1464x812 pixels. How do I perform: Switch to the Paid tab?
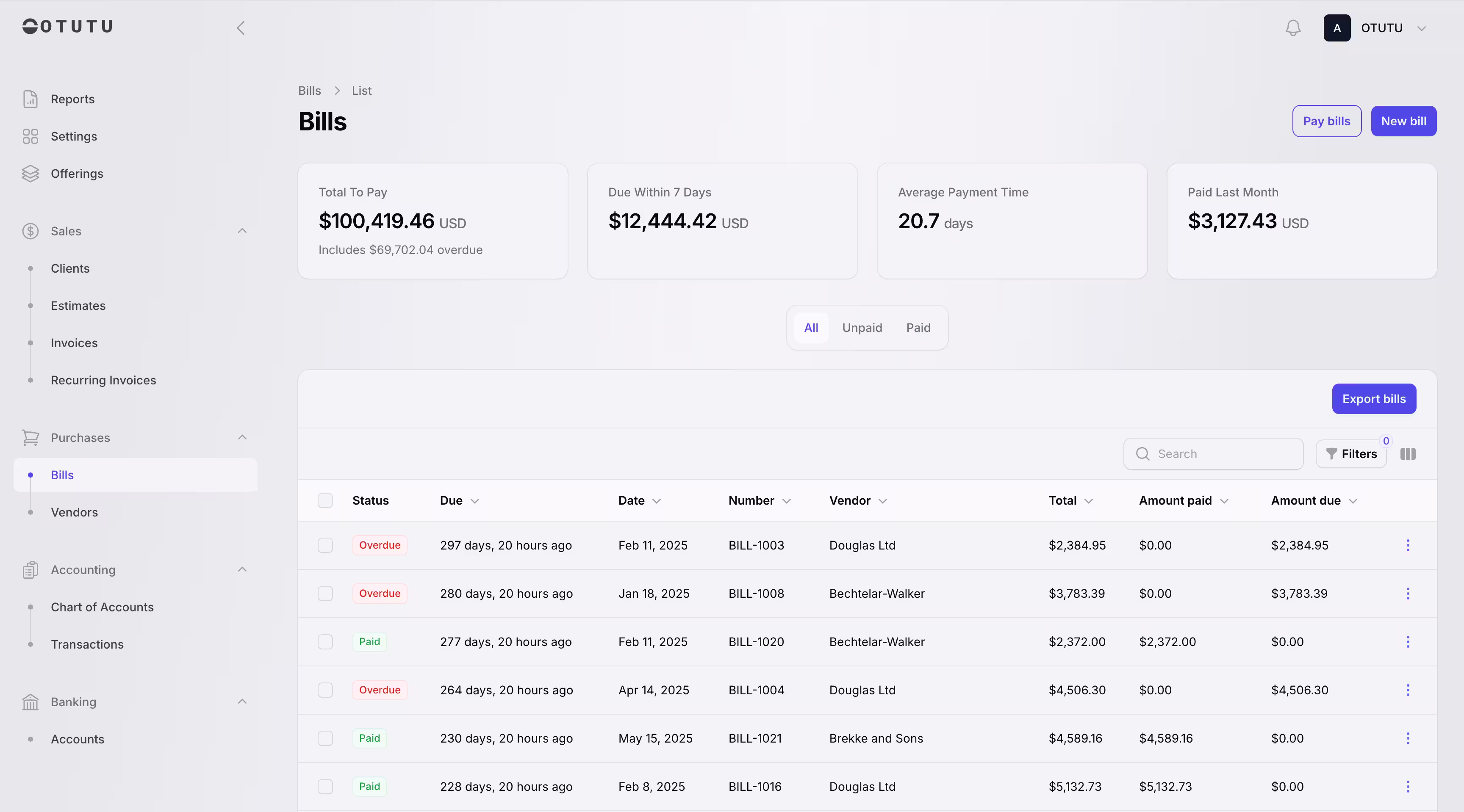pyautogui.click(x=918, y=327)
